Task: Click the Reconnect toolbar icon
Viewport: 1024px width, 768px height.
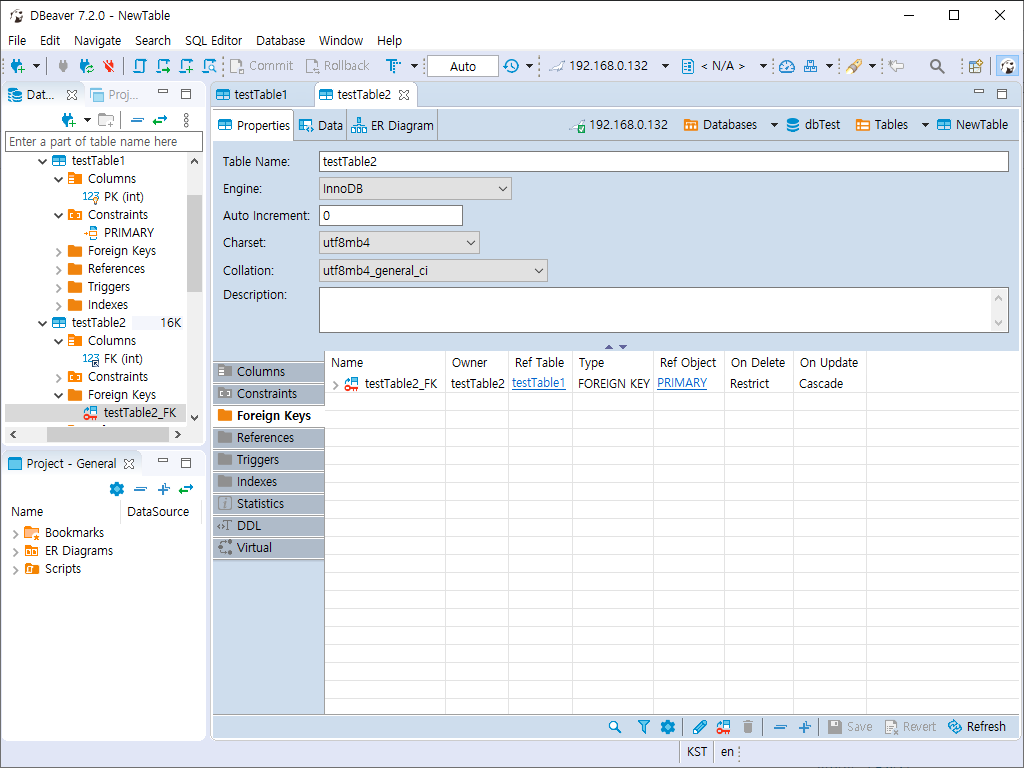Action: pos(86,66)
